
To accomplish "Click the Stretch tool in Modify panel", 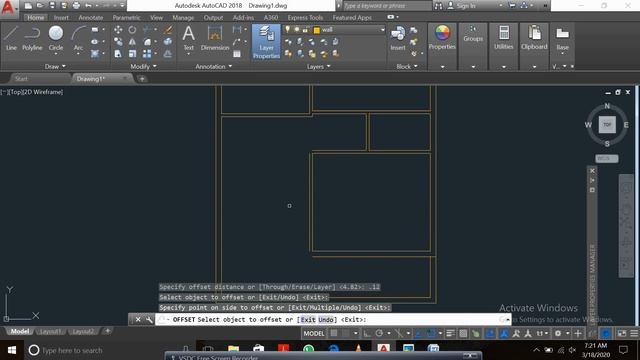I will 118,53.
